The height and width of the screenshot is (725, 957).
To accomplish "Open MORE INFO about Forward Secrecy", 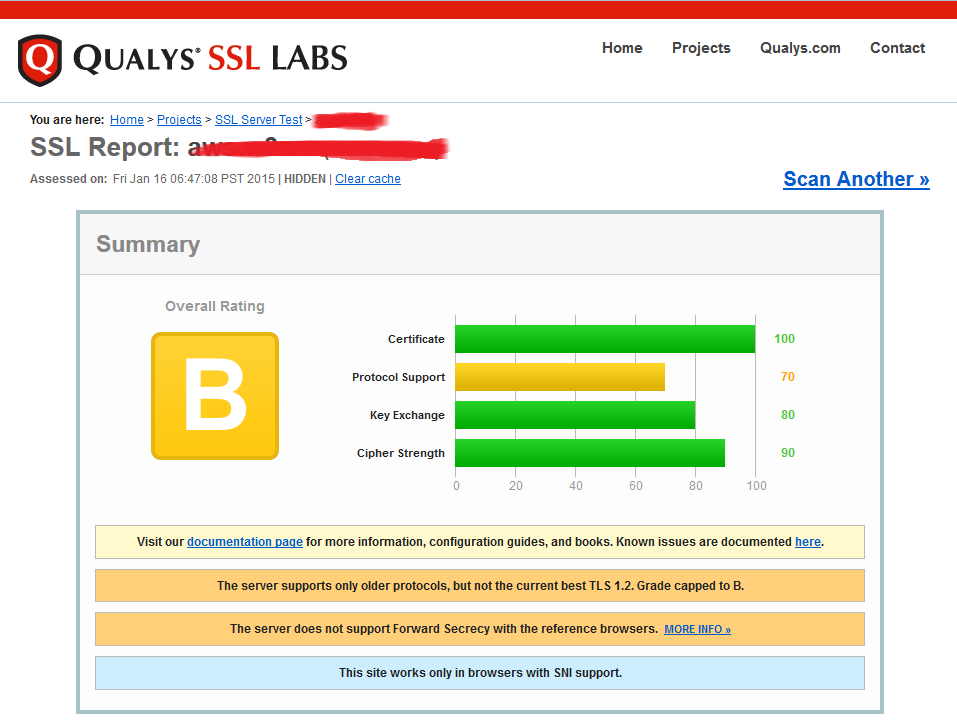I will [697, 630].
